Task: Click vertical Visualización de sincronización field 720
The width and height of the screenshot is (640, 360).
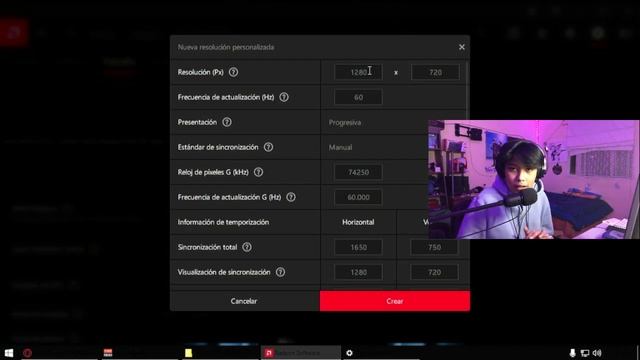Action: [x=434, y=272]
